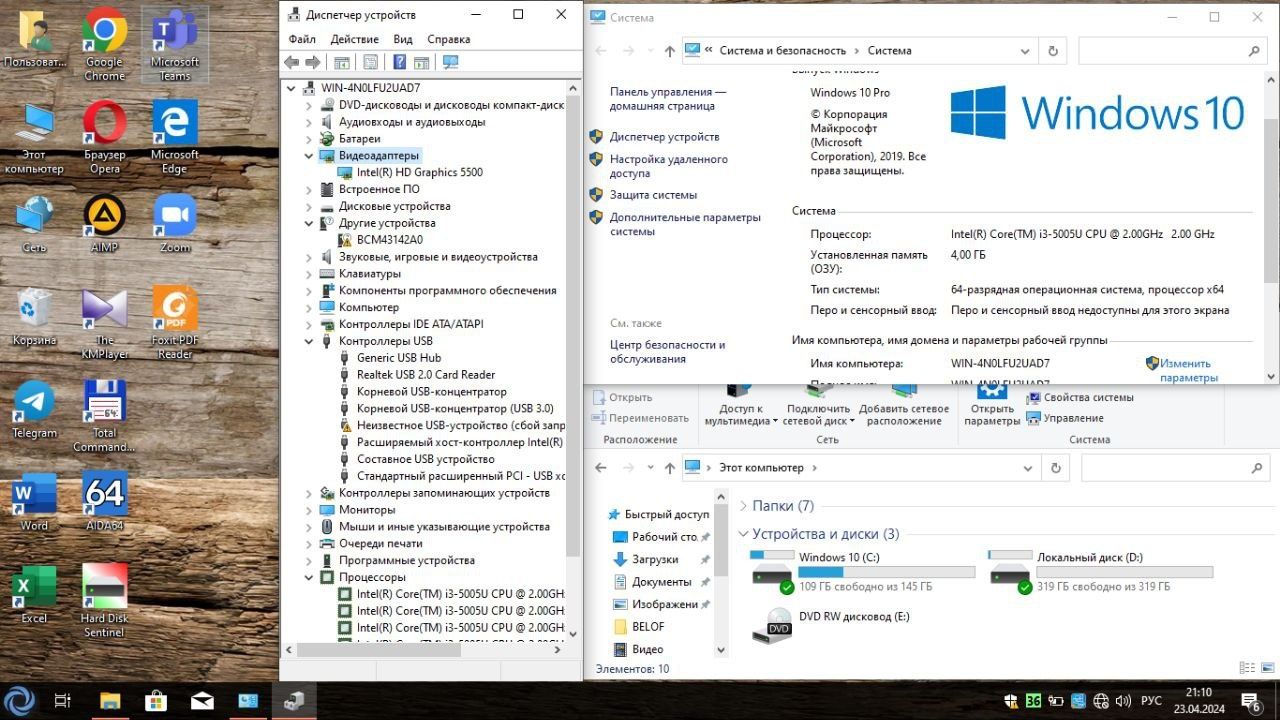Click the Start button on the taskbar

pyautogui.click(x=20, y=700)
